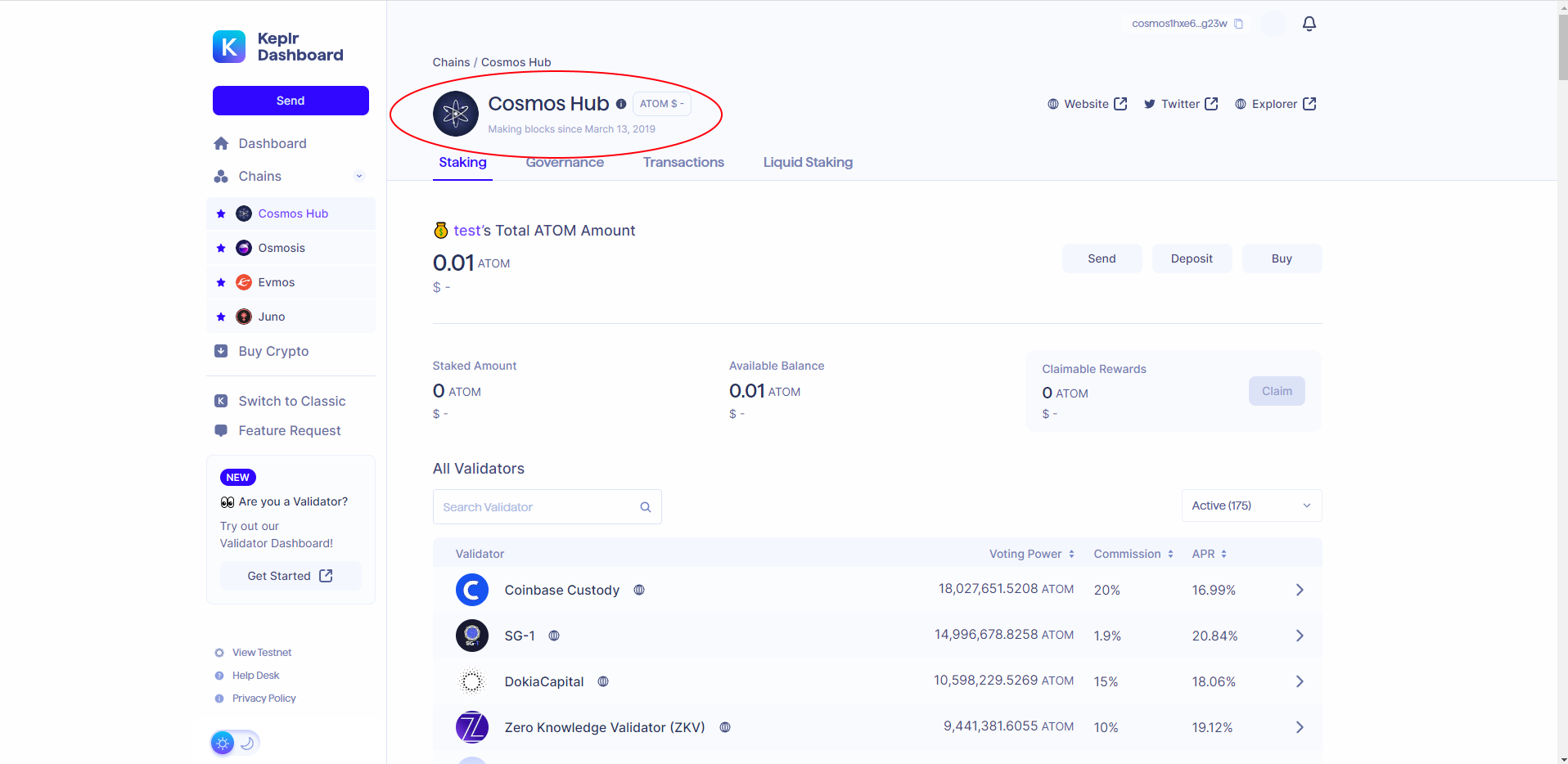Toggle light and dark theme switch
Screen dimensions: 1568x764
click(235, 743)
